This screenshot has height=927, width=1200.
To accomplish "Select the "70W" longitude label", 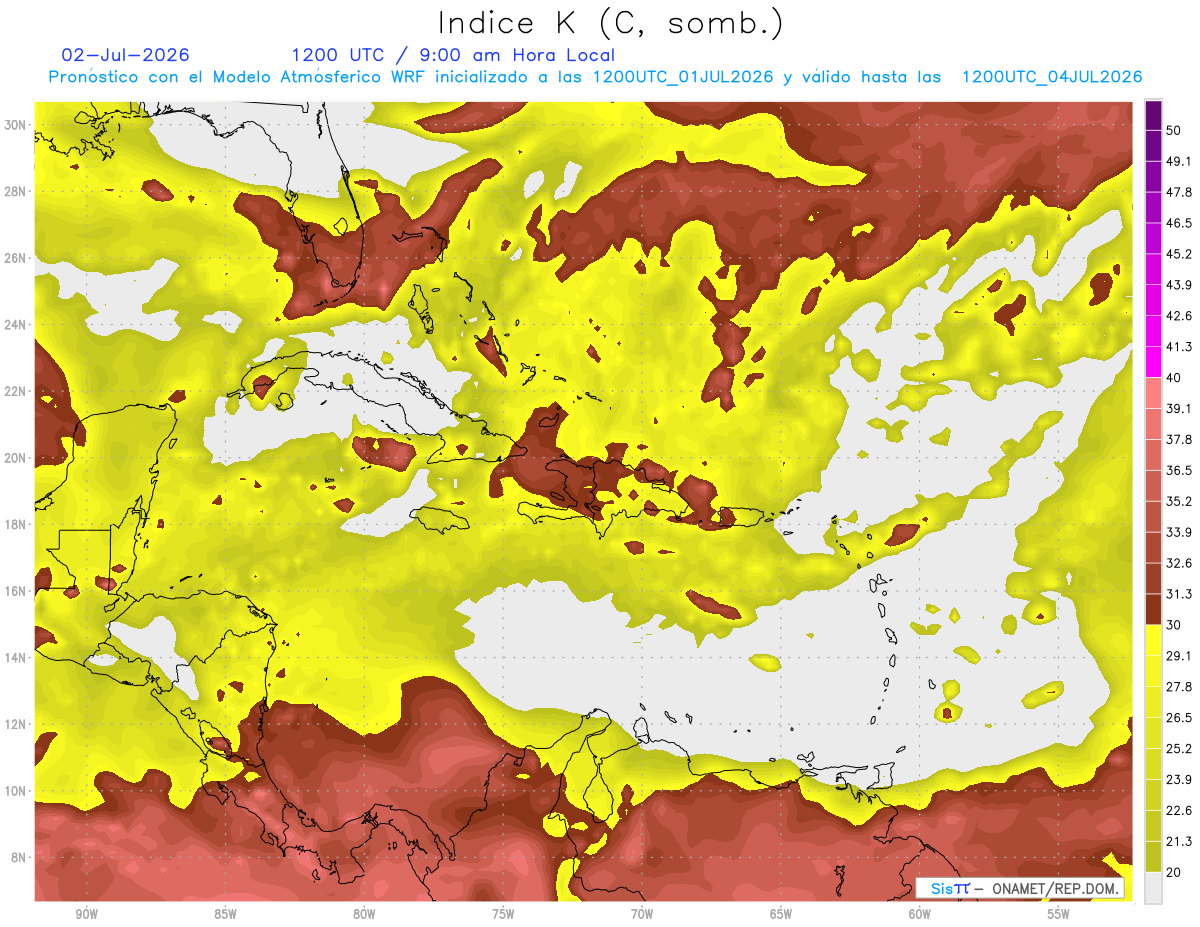I will [642, 915].
